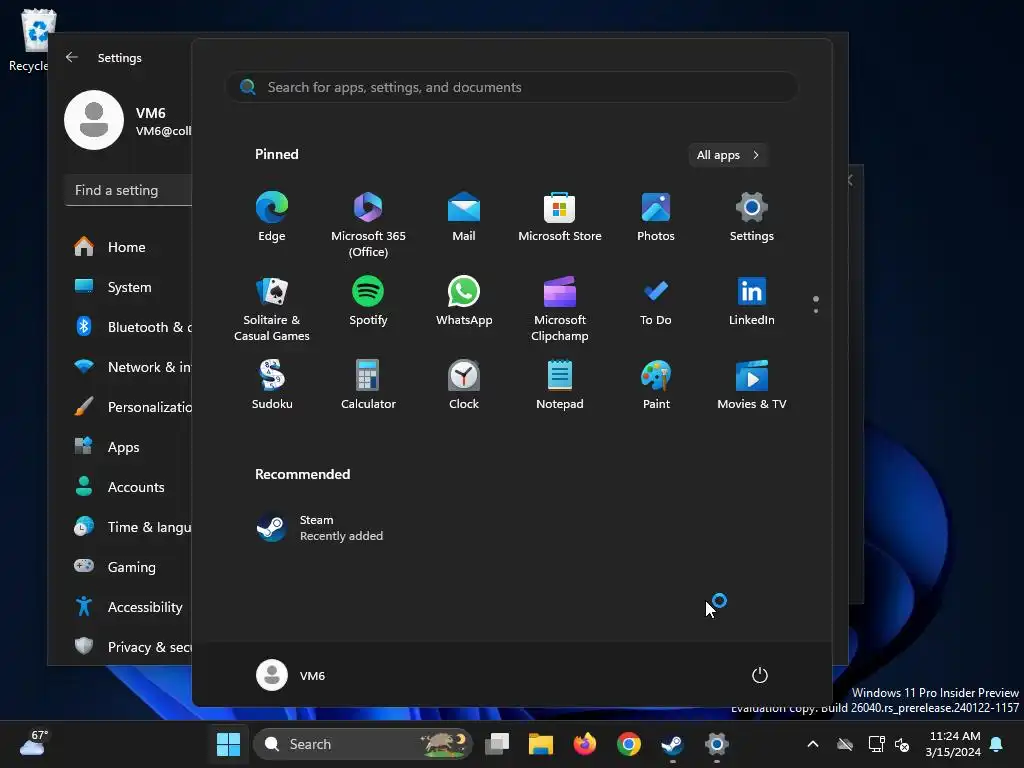Launch the Photos app

(x=656, y=217)
